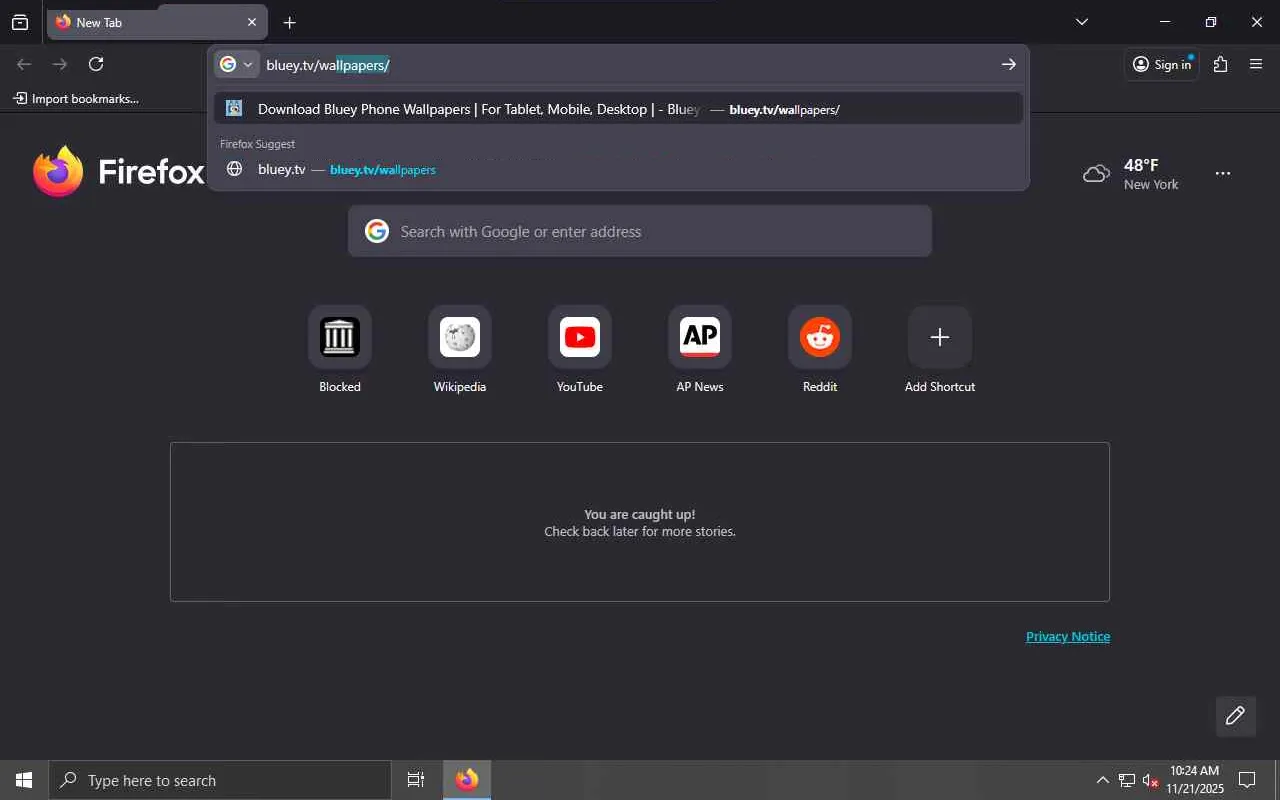1280x800 pixels.
Task: Click the 'You are caught up!' text
Action: click(x=640, y=514)
